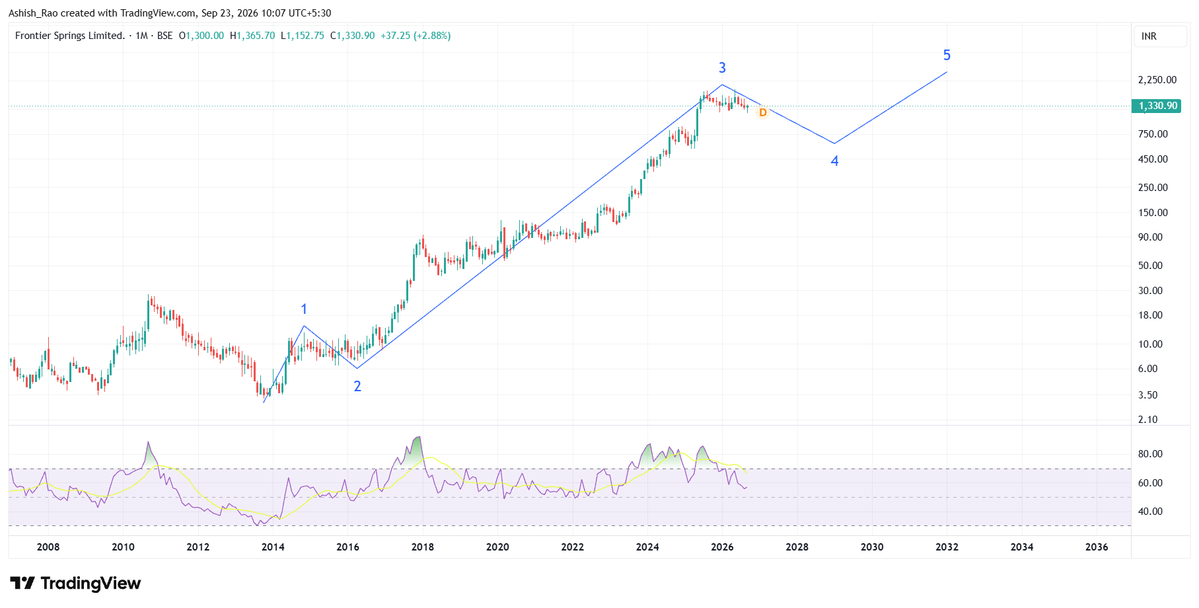Select the Elliott wave label 4

pyautogui.click(x=835, y=161)
